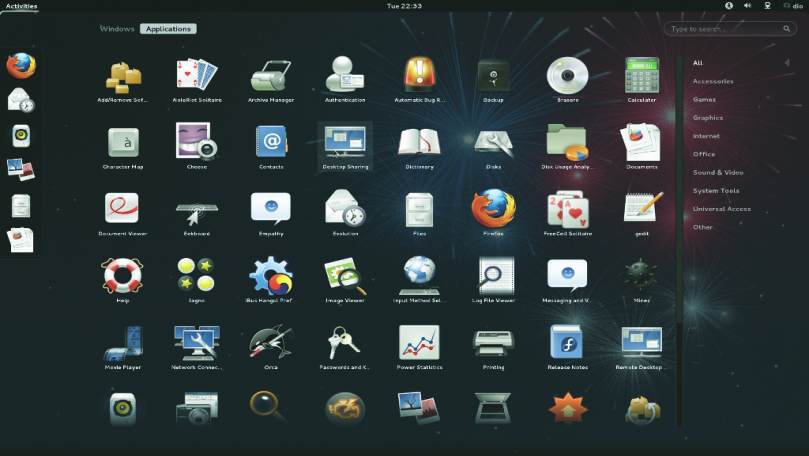
Task: Open the Dictionary application
Action: tap(419, 143)
